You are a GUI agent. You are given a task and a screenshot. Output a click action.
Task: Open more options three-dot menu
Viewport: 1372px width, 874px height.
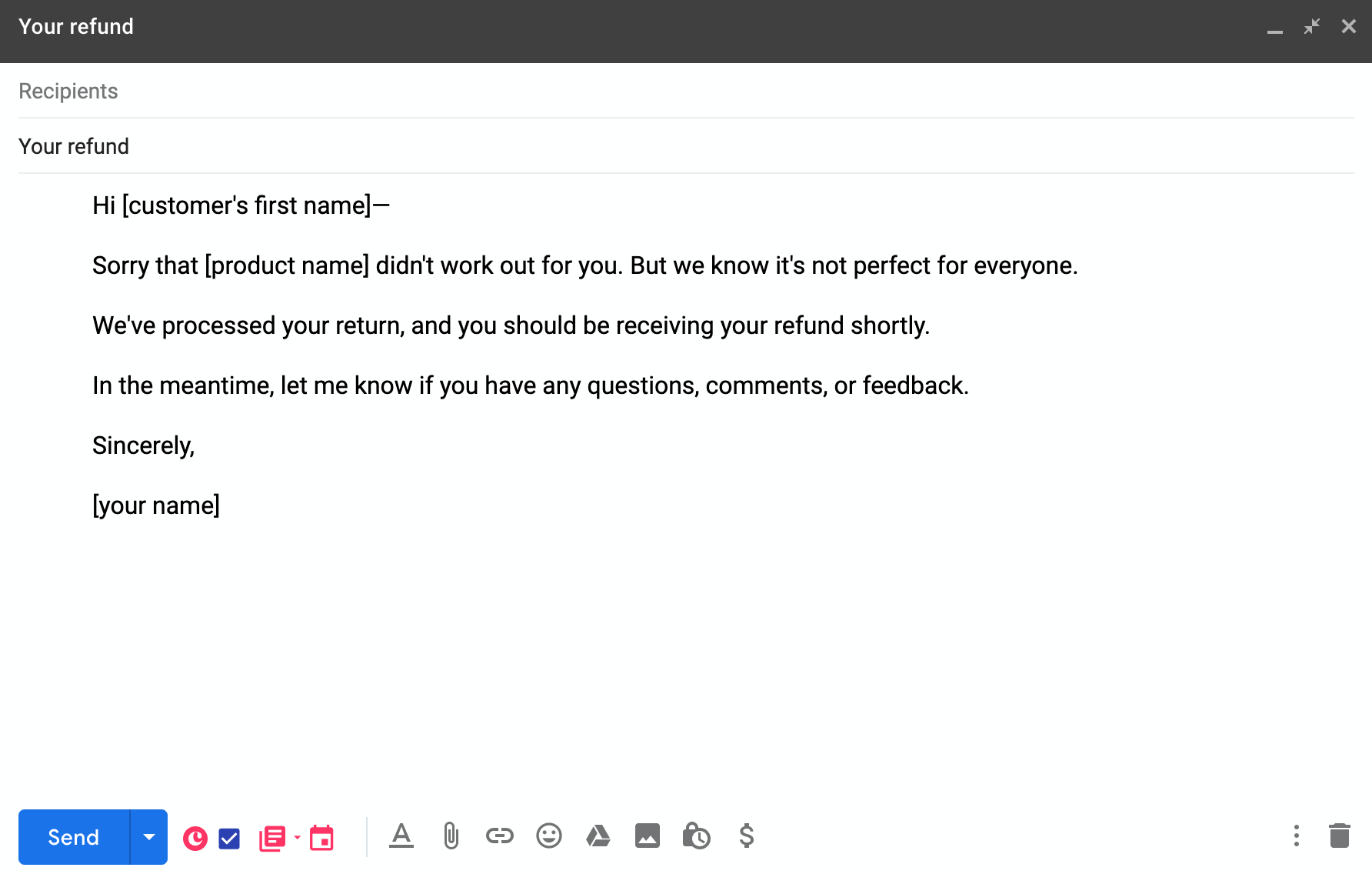(x=1297, y=836)
